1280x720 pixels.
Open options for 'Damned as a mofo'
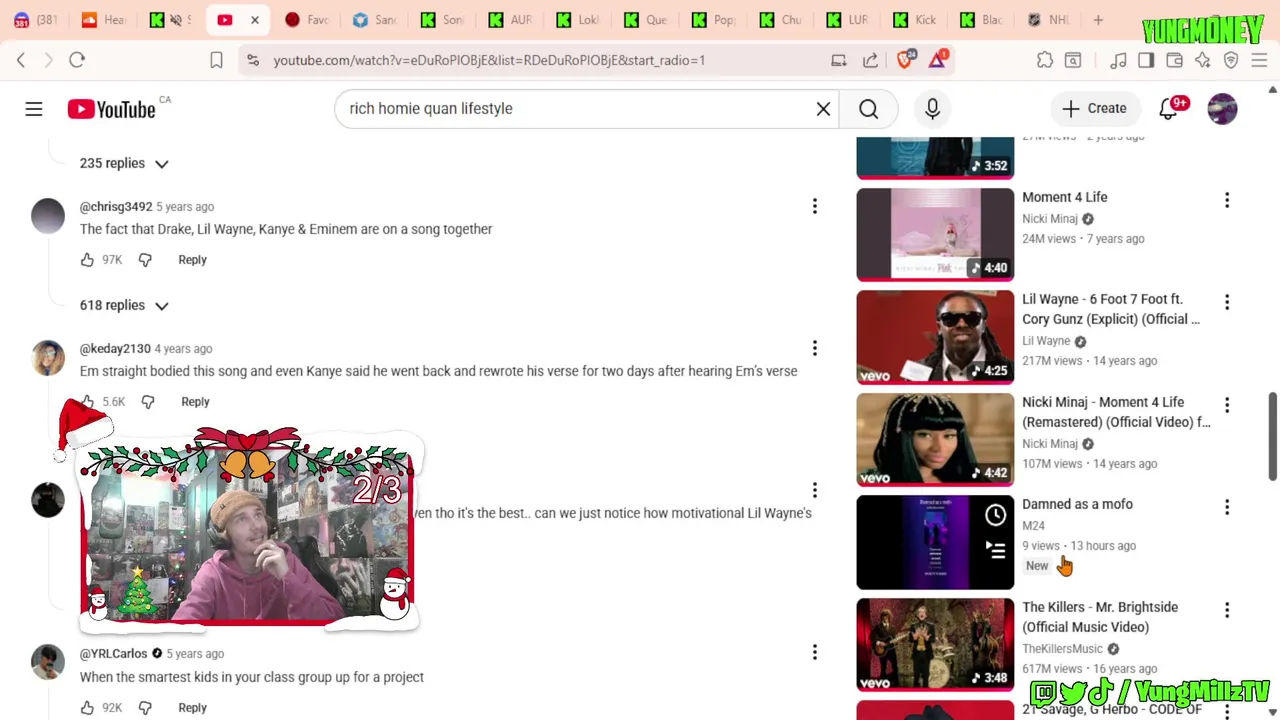1227,507
